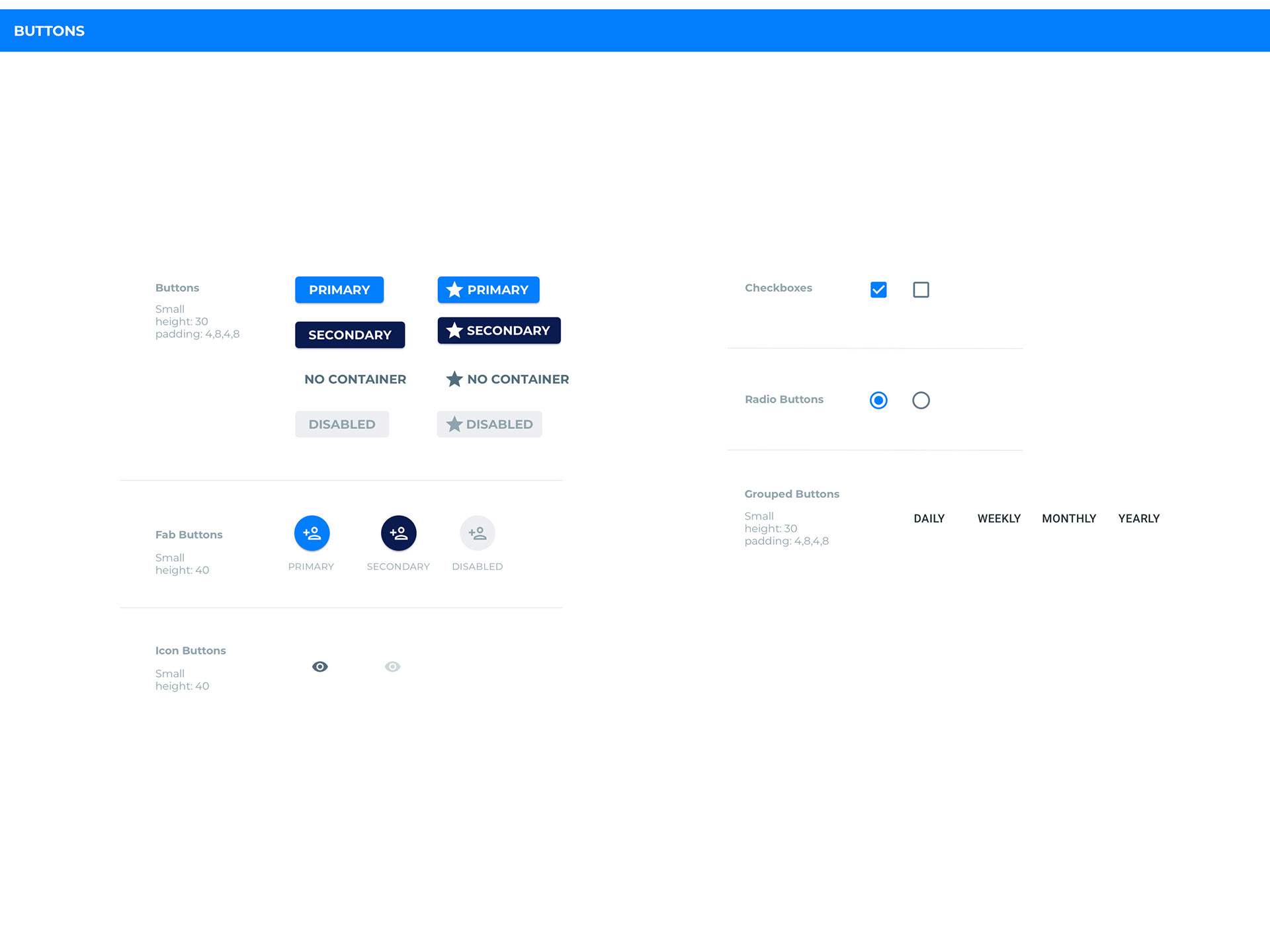Click the SECONDARY caption under the navy FAB
This screenshot has width=1270, height=952.
tap(398, 567)
